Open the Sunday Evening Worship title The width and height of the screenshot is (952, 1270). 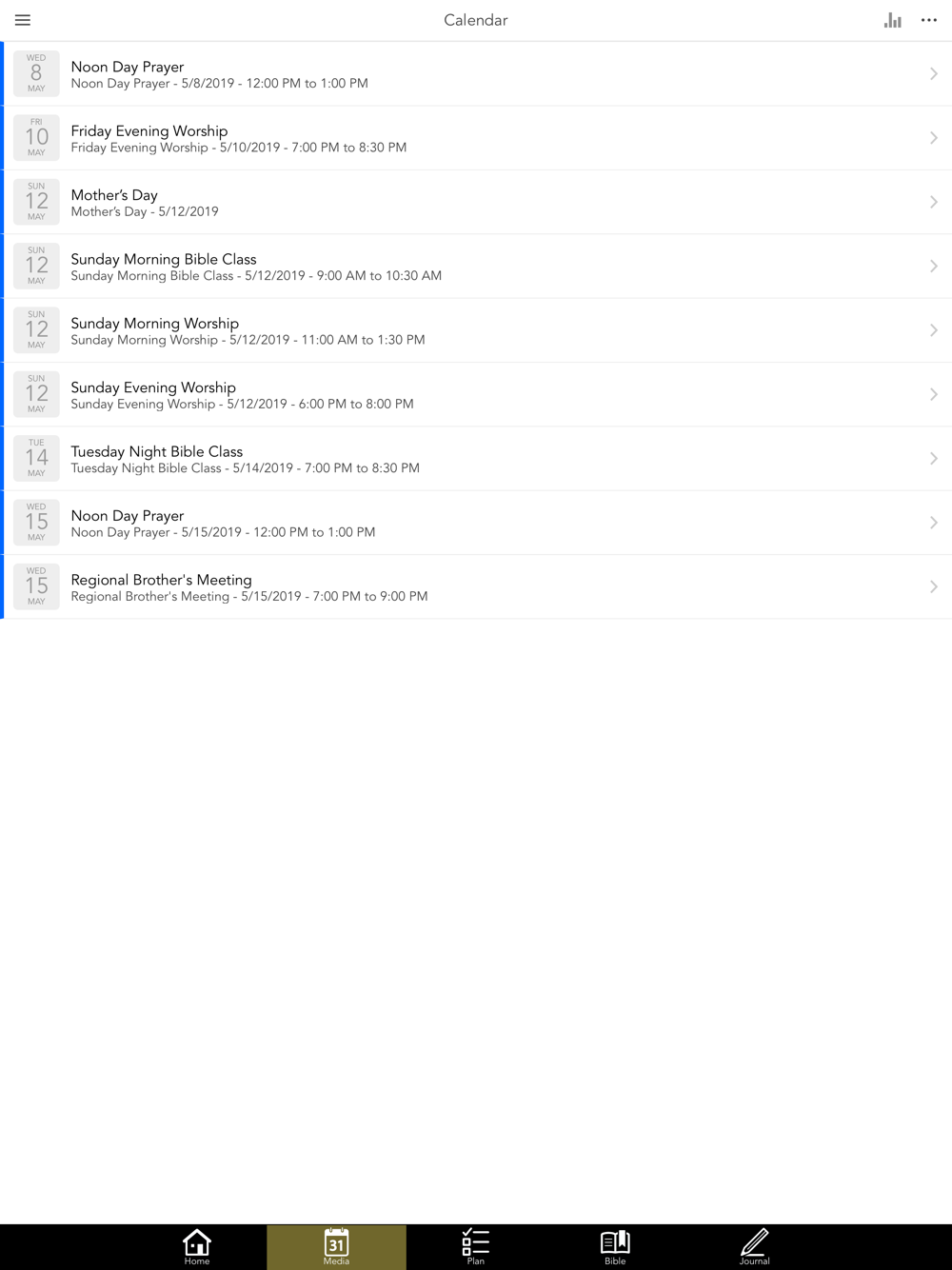tap(153, 387)
